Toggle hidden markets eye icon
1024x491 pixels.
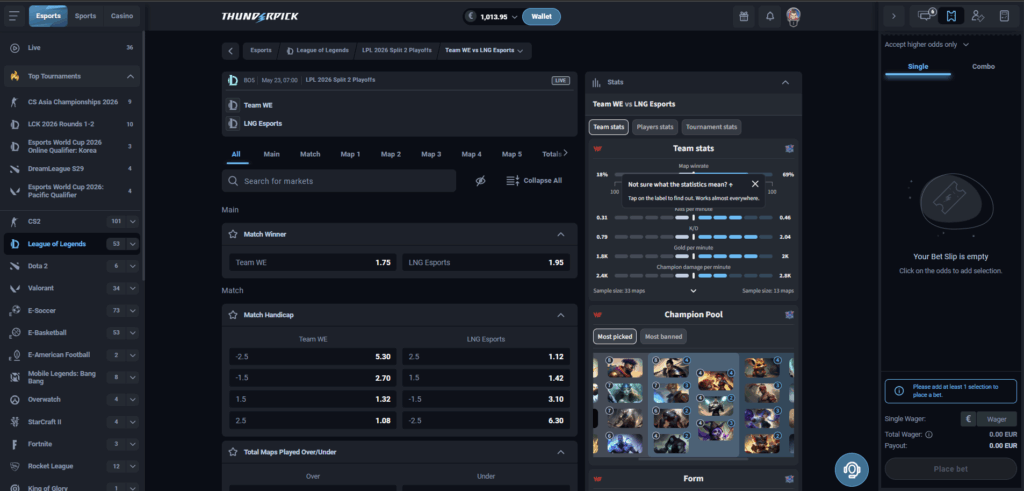tap(481, 181)
